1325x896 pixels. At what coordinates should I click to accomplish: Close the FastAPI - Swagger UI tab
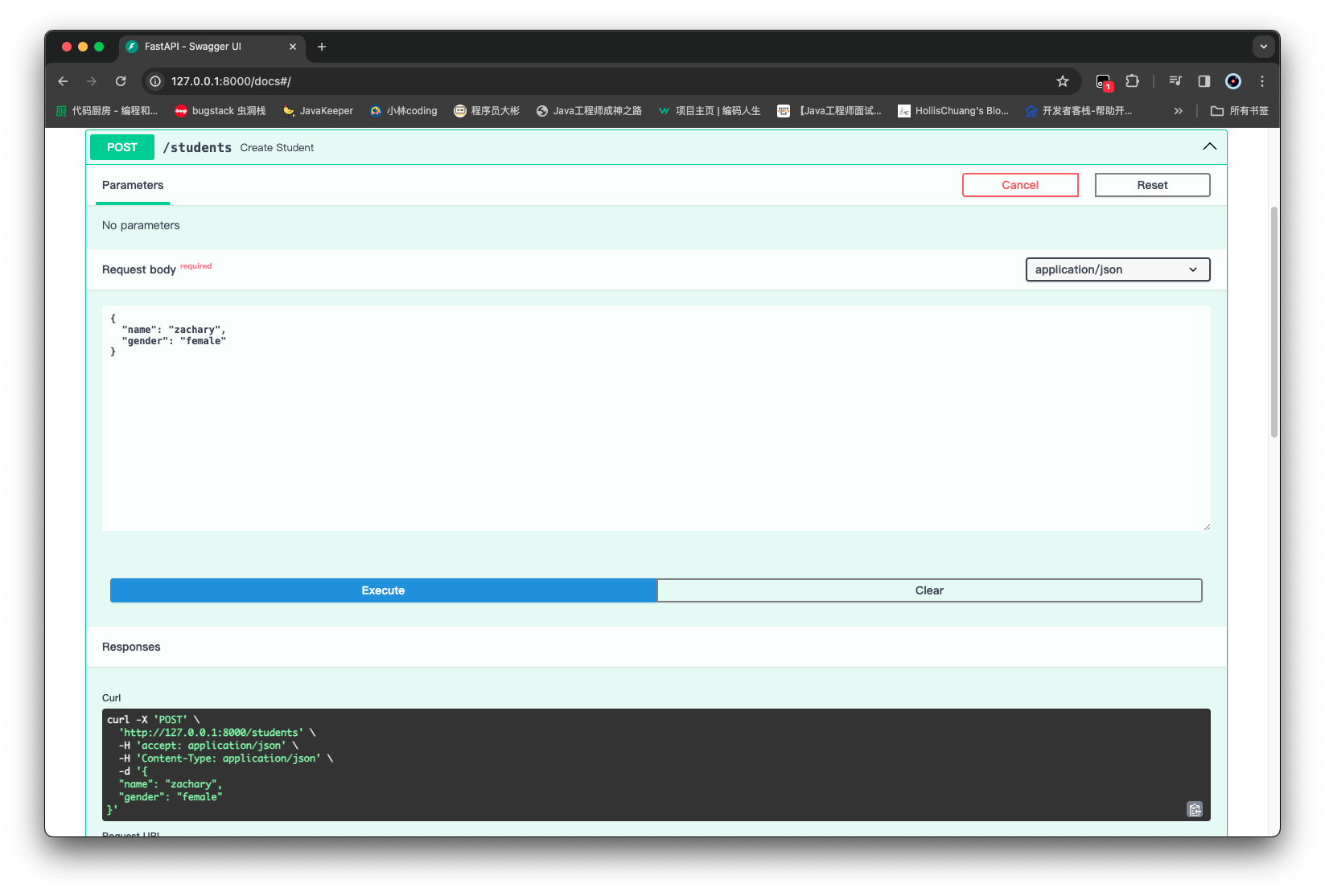[x=293, y=47]
